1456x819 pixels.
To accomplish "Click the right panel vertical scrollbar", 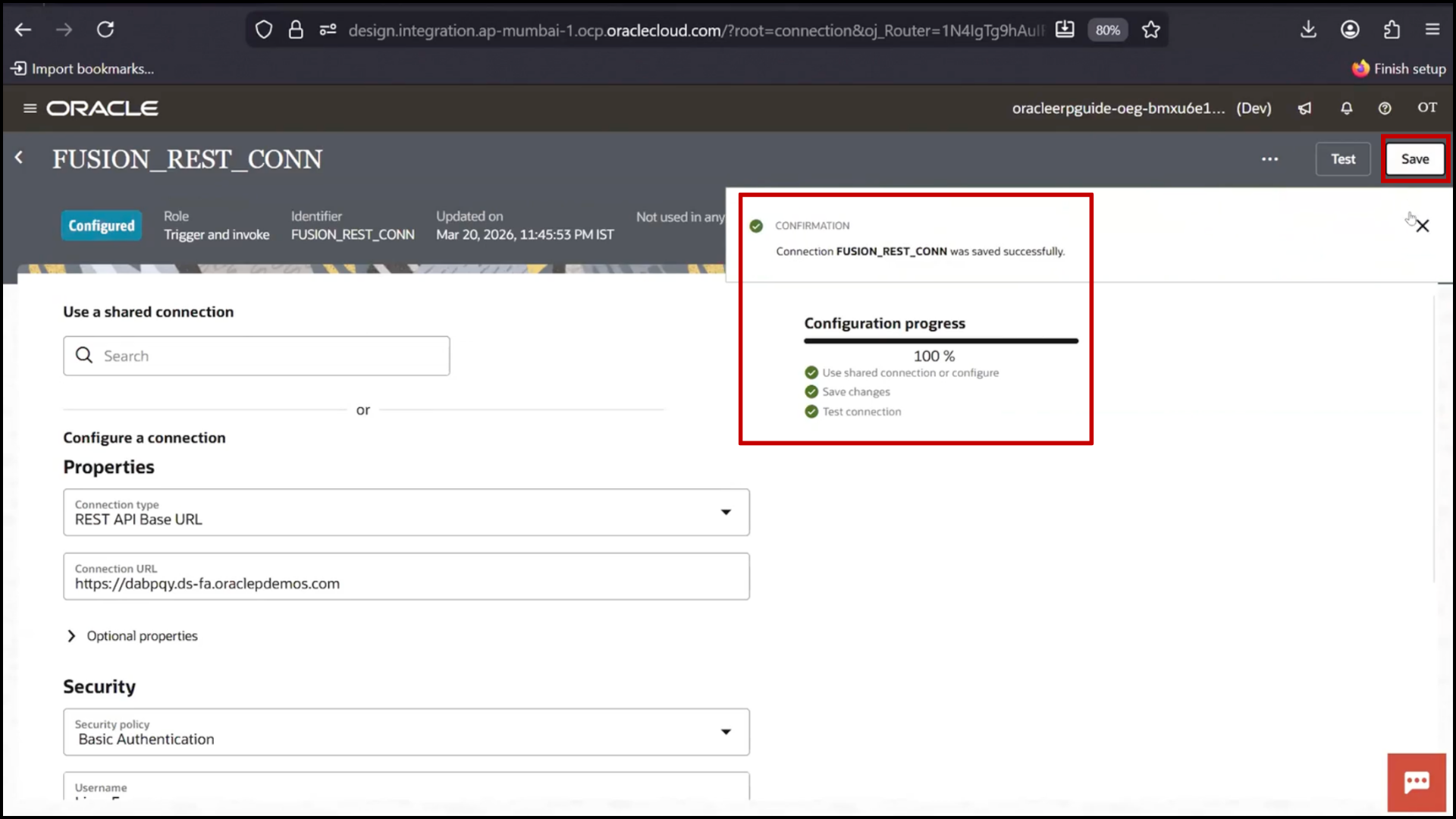I will (x=1434, y=440).
